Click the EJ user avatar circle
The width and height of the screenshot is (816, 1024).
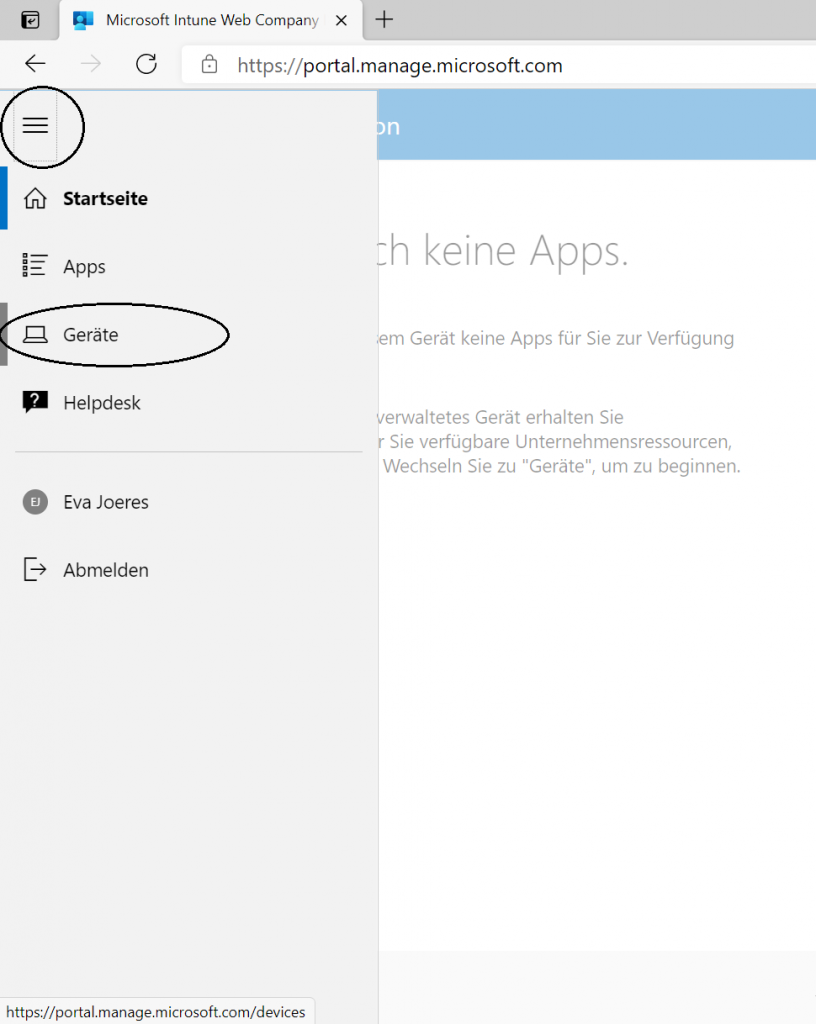tap(35, 502)
